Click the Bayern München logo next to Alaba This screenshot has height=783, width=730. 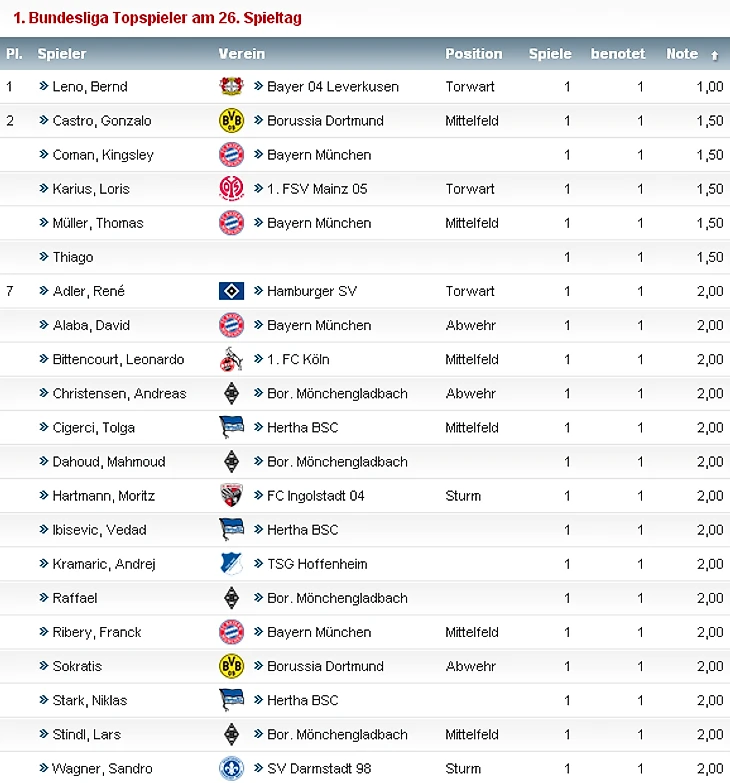click(x=231, y=325)
